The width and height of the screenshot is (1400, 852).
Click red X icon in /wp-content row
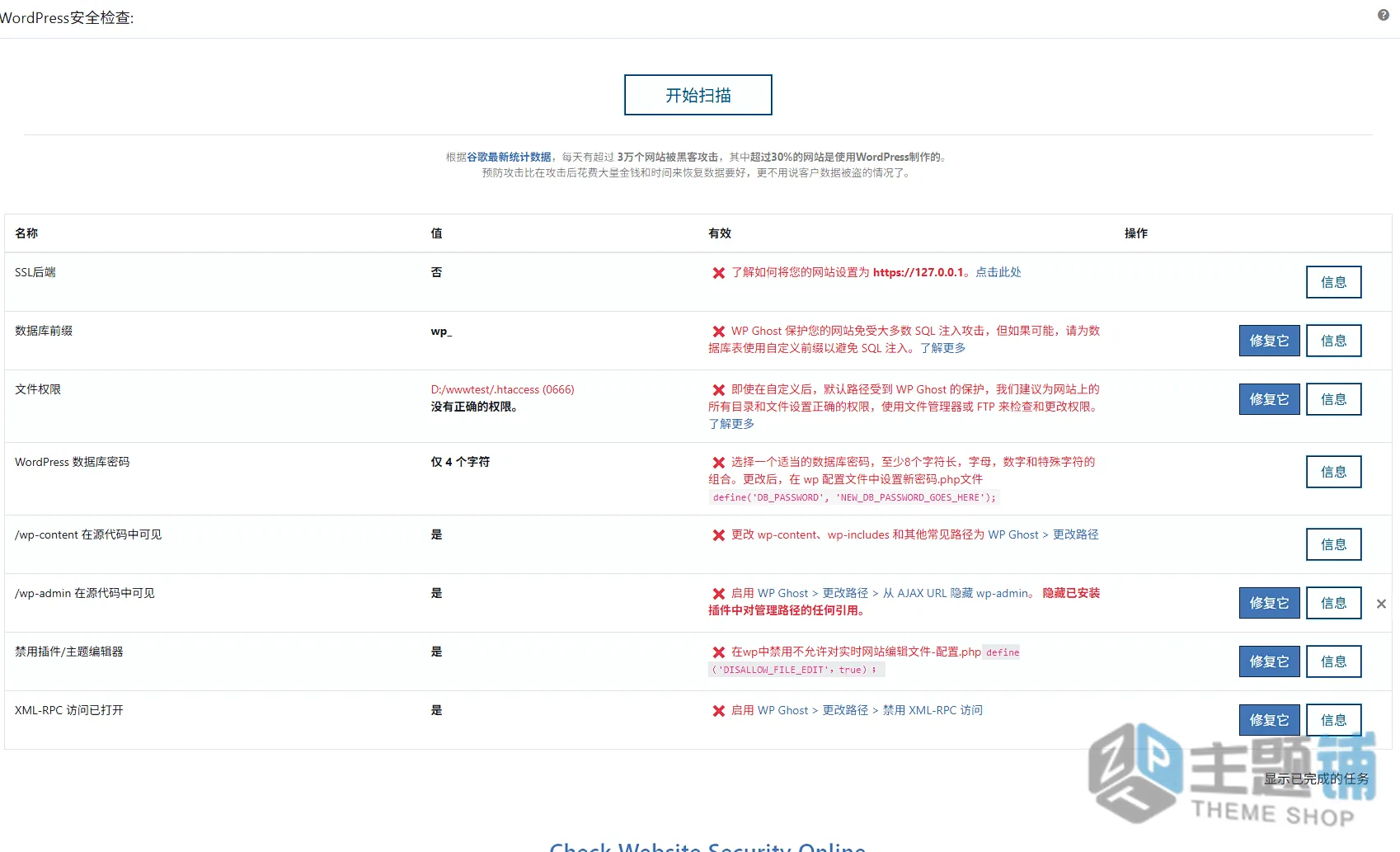click(719, 535)
